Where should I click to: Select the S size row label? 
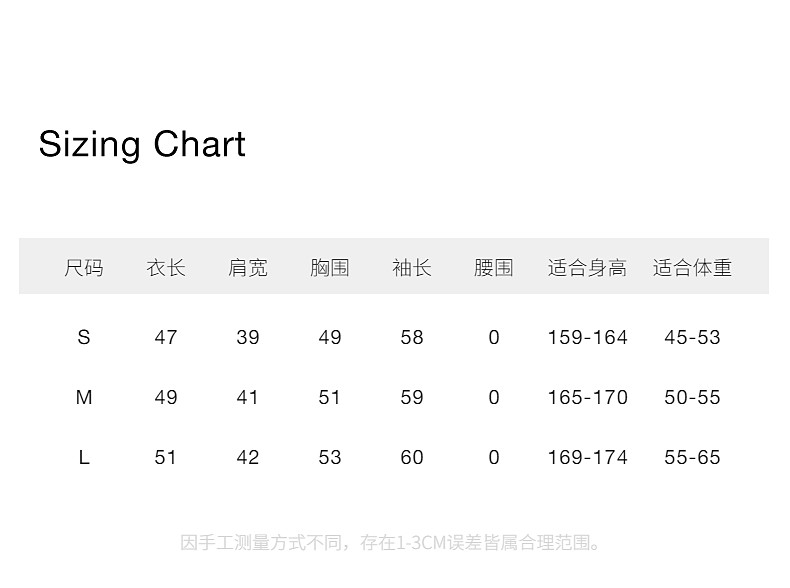point(84,338)
